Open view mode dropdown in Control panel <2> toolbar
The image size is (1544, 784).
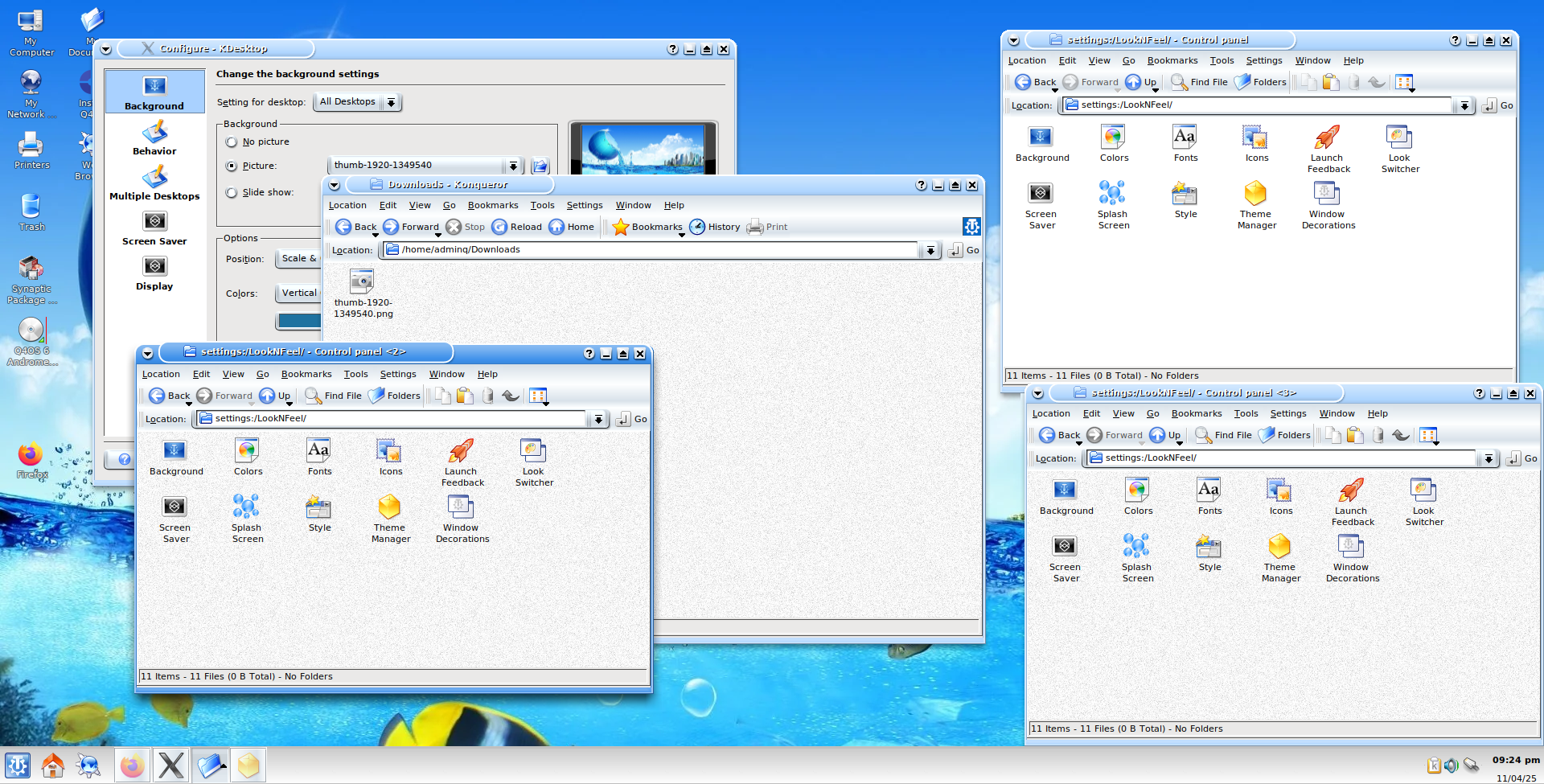539,396
